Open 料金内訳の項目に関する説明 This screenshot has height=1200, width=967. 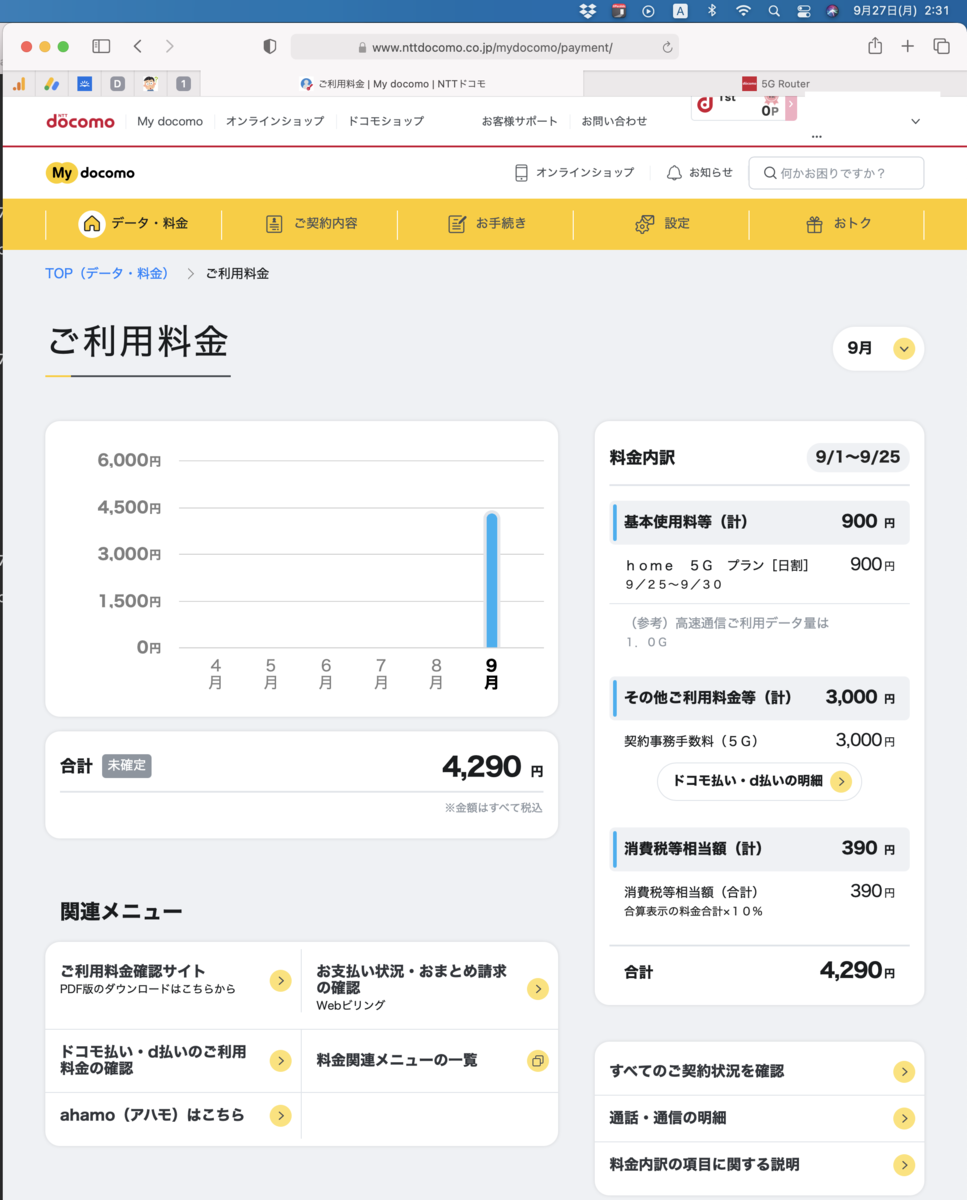(759, 1165)
